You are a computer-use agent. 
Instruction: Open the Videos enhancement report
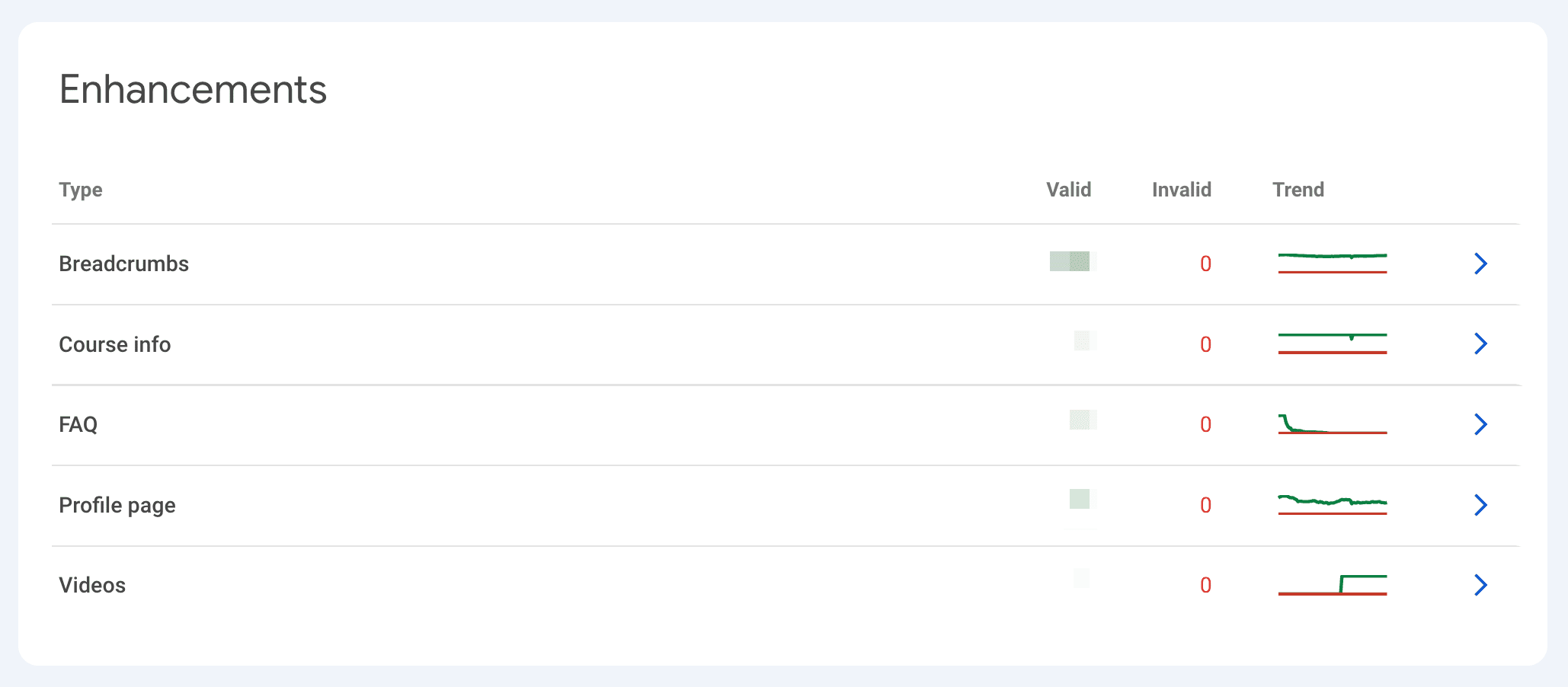pyautogui.click(x=92, y=585)
